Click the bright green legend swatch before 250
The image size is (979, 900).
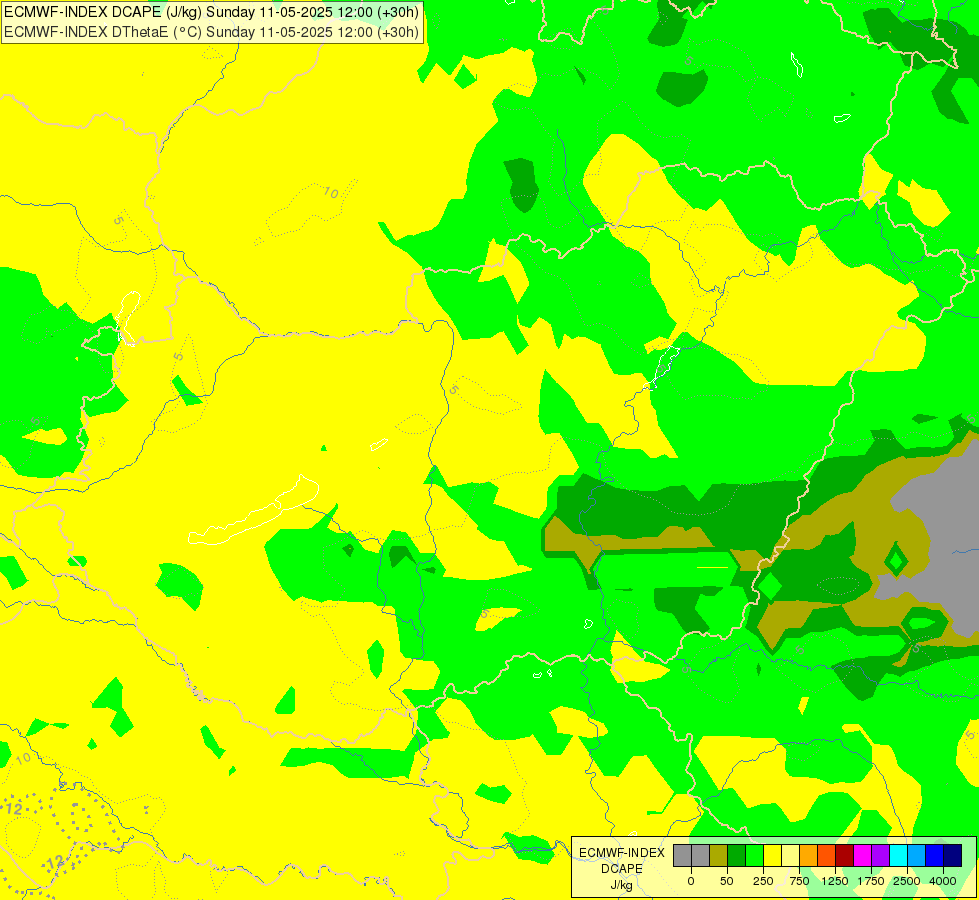click(x=754, y=855)
